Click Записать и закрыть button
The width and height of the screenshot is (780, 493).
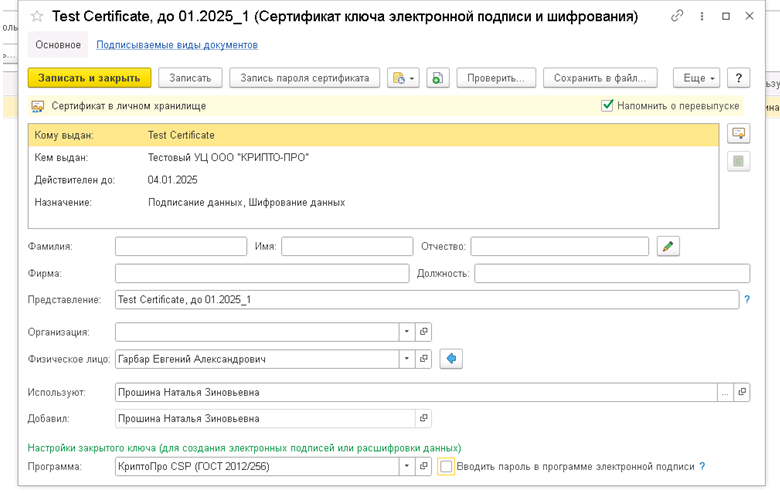click(x=90, y=78)
